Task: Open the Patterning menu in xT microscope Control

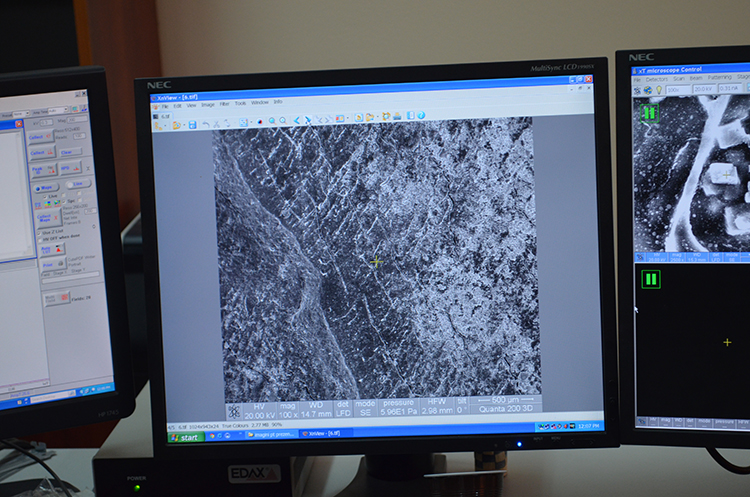Action: (720, 77)
